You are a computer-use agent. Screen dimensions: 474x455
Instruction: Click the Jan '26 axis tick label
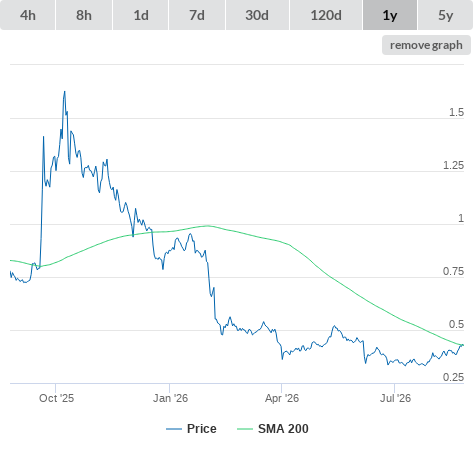(170, 398)
